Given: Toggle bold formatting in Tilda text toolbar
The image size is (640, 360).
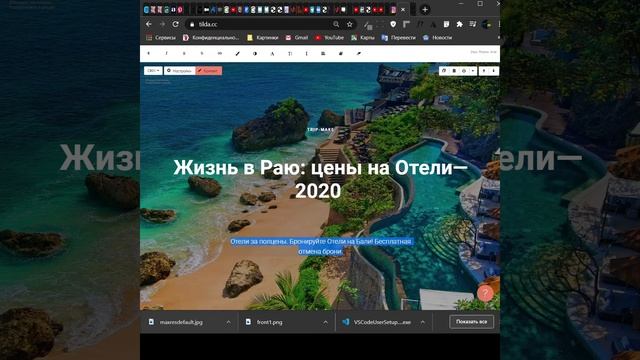Looking at the screenshot, I should (x=149, y=53).
